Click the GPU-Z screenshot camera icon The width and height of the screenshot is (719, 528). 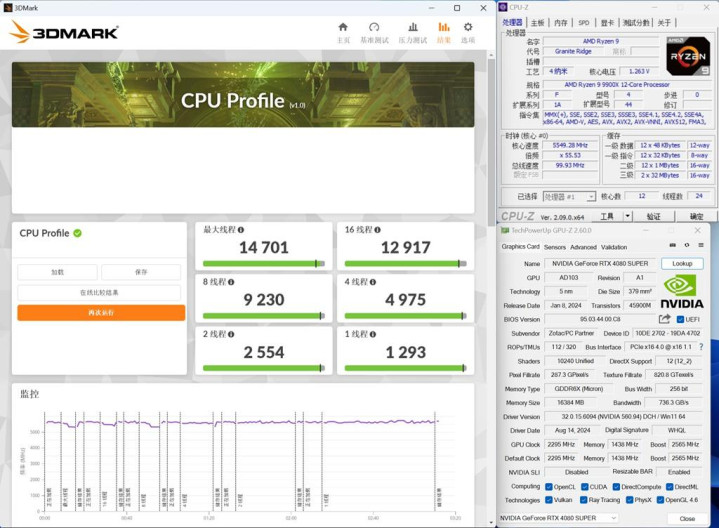coord(673,245)
